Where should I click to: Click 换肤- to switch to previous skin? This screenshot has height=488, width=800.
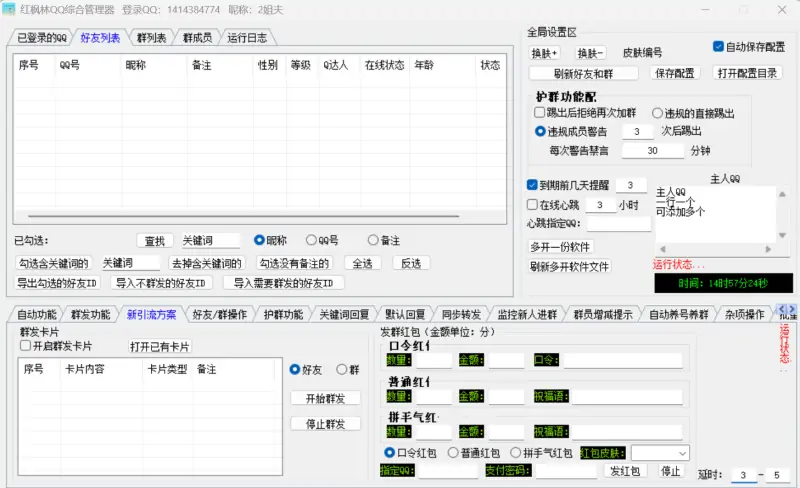coord(591,52)
